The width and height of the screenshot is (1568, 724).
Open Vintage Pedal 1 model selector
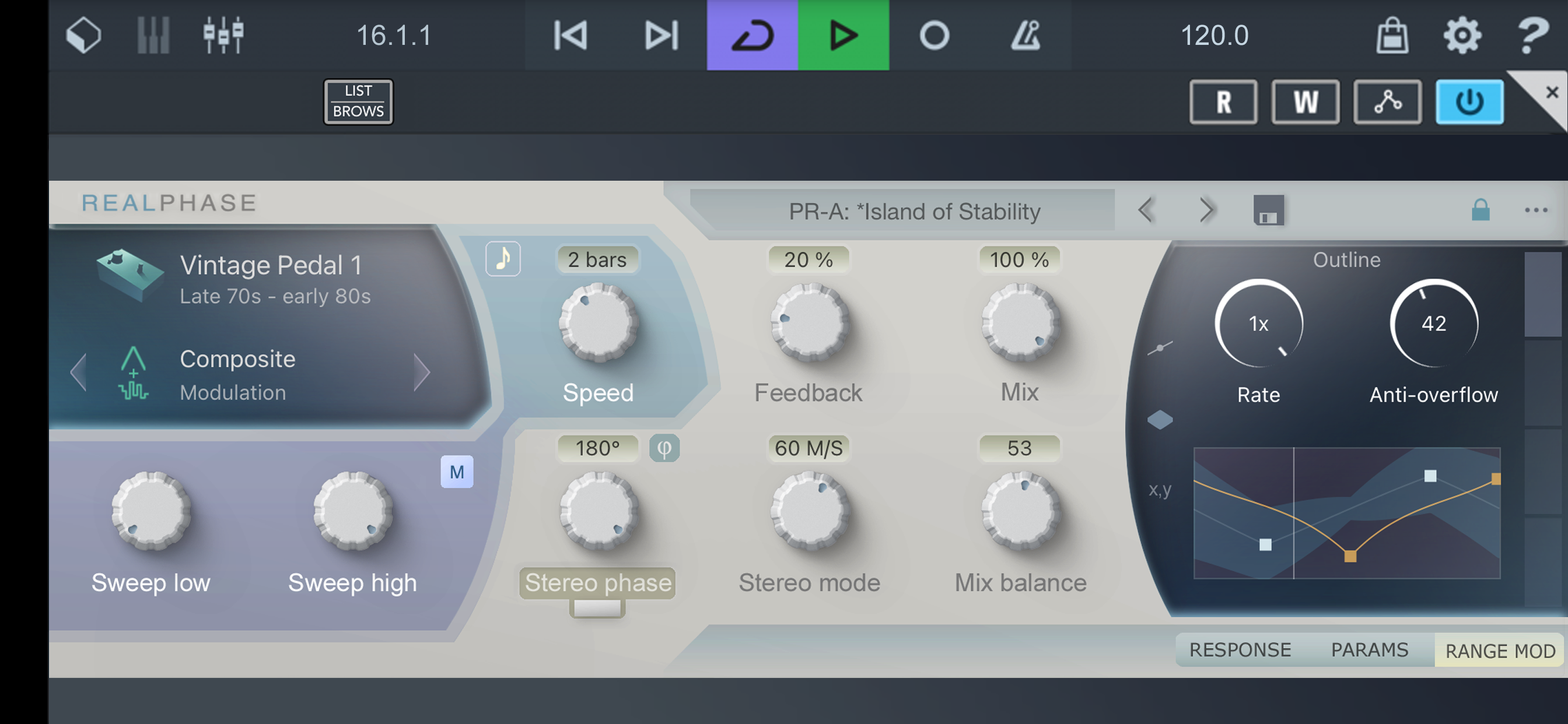point(275,279)
